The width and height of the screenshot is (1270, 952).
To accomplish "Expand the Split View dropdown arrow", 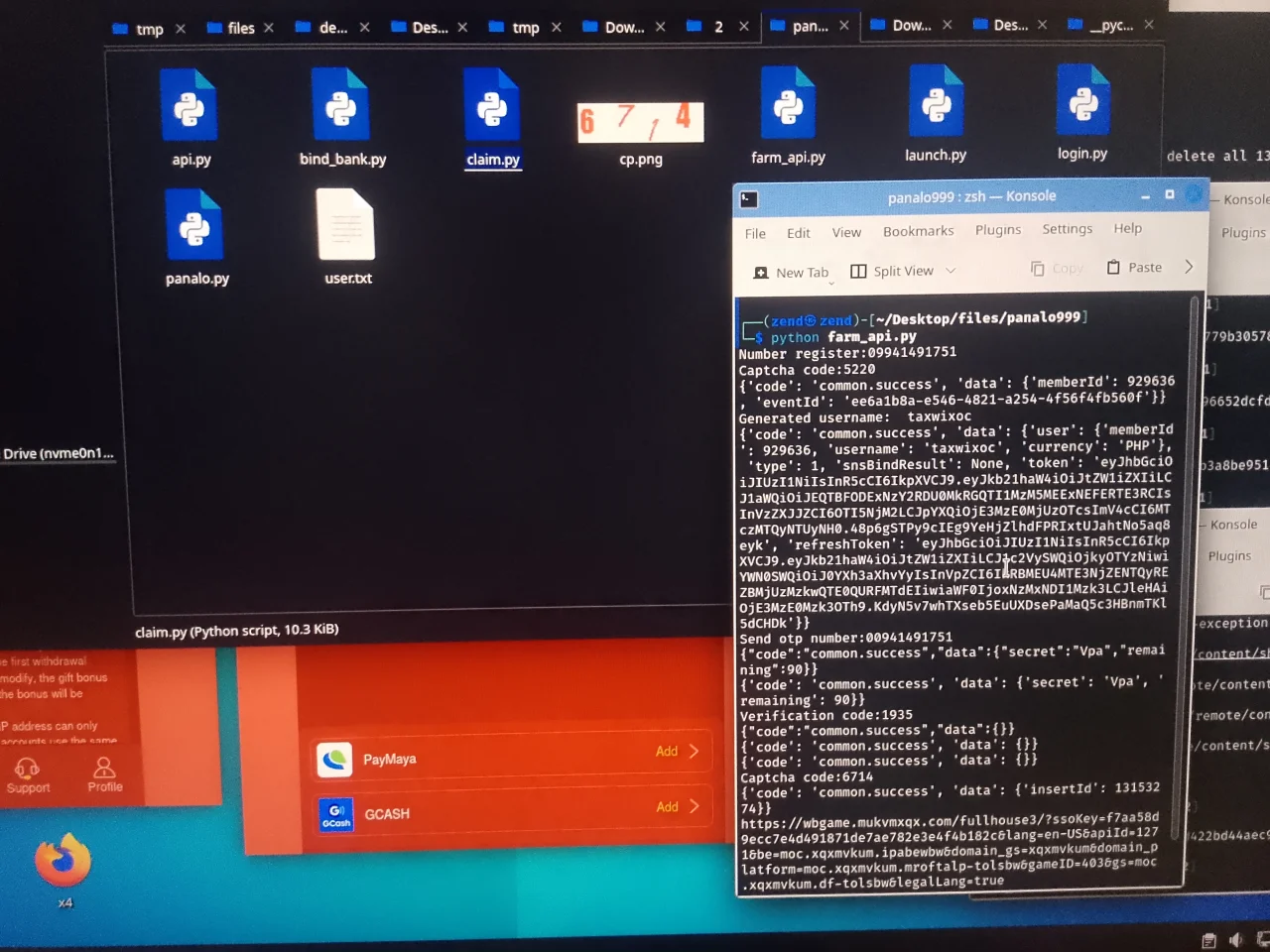I will (951, 271).
